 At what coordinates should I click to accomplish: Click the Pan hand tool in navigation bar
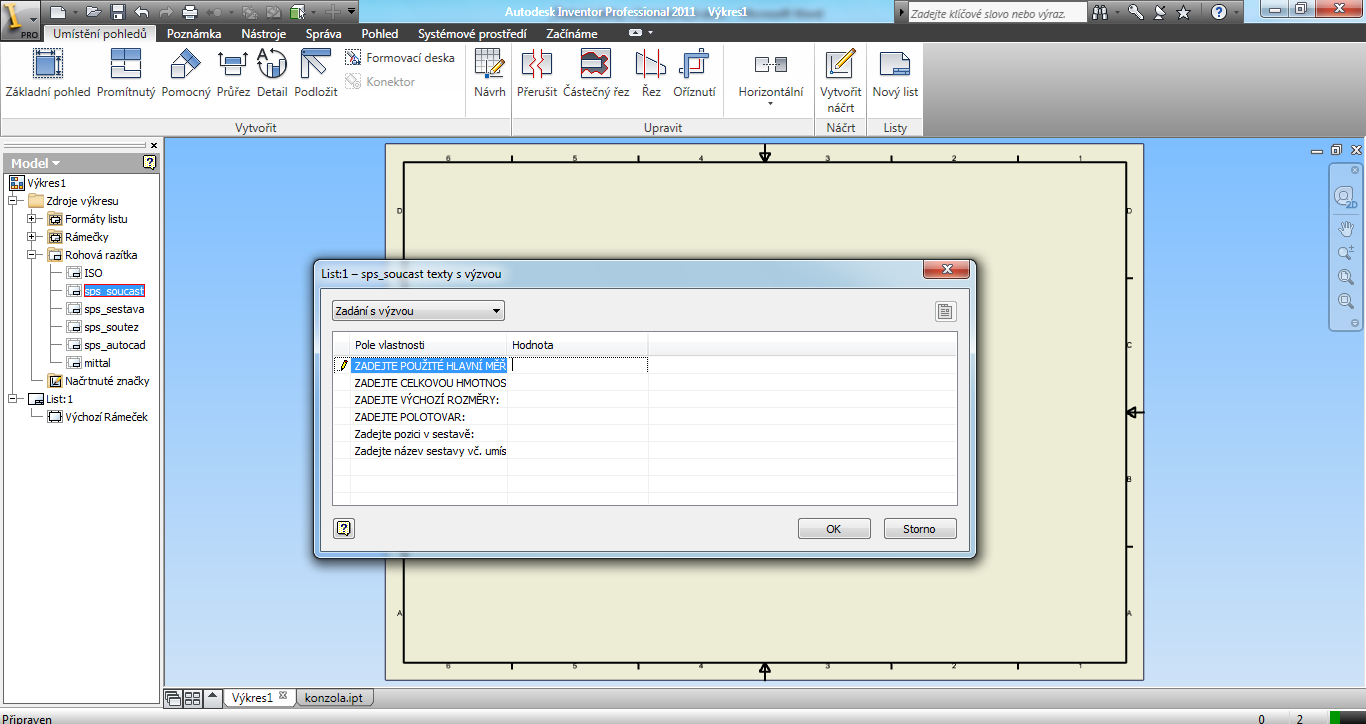click(x=1346, y=228)
